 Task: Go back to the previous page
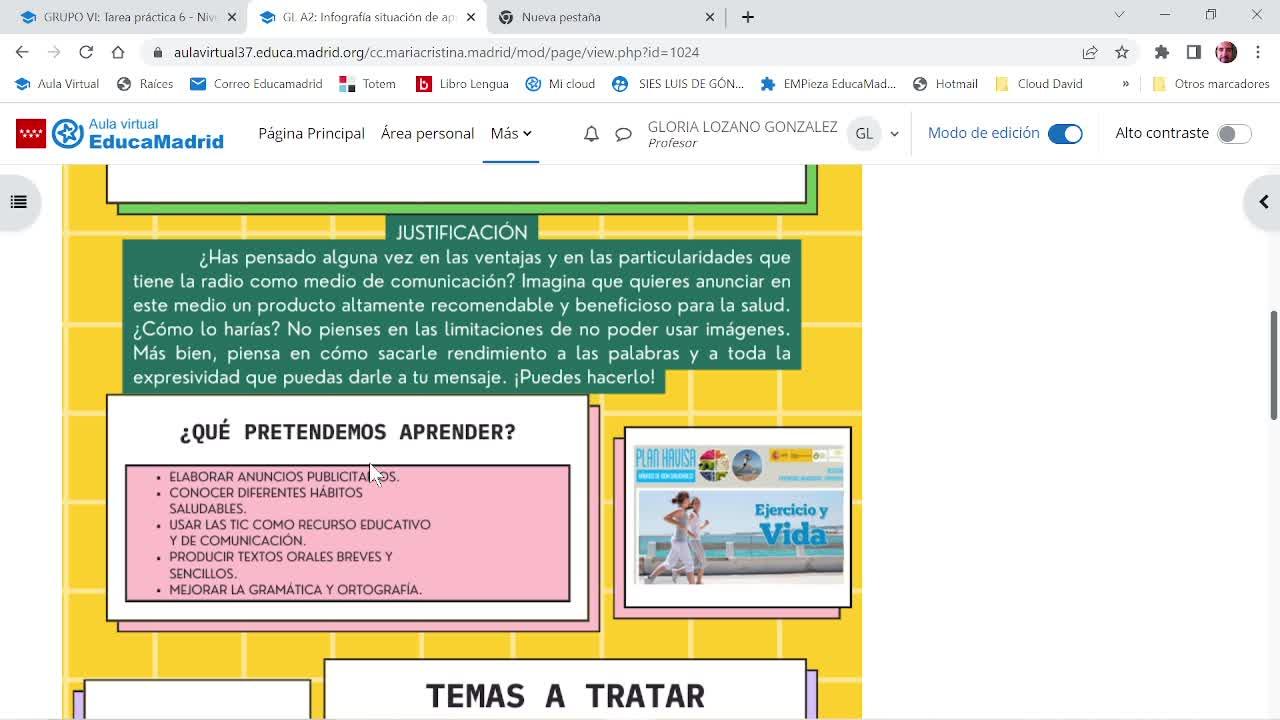click(22, 52)
